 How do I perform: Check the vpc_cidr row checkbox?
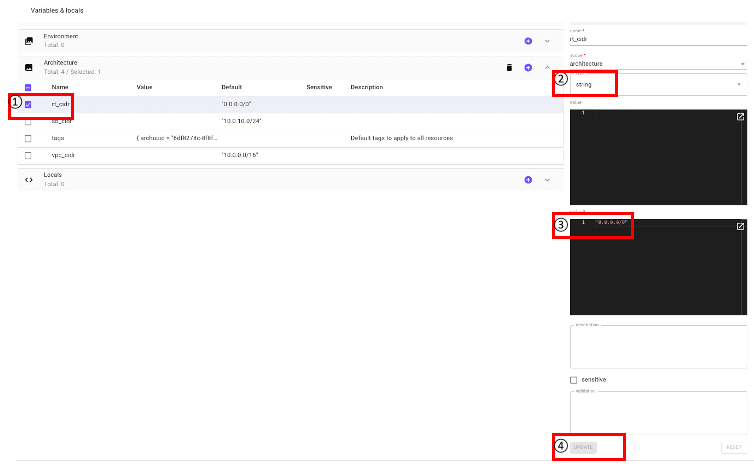click(28, 155)
